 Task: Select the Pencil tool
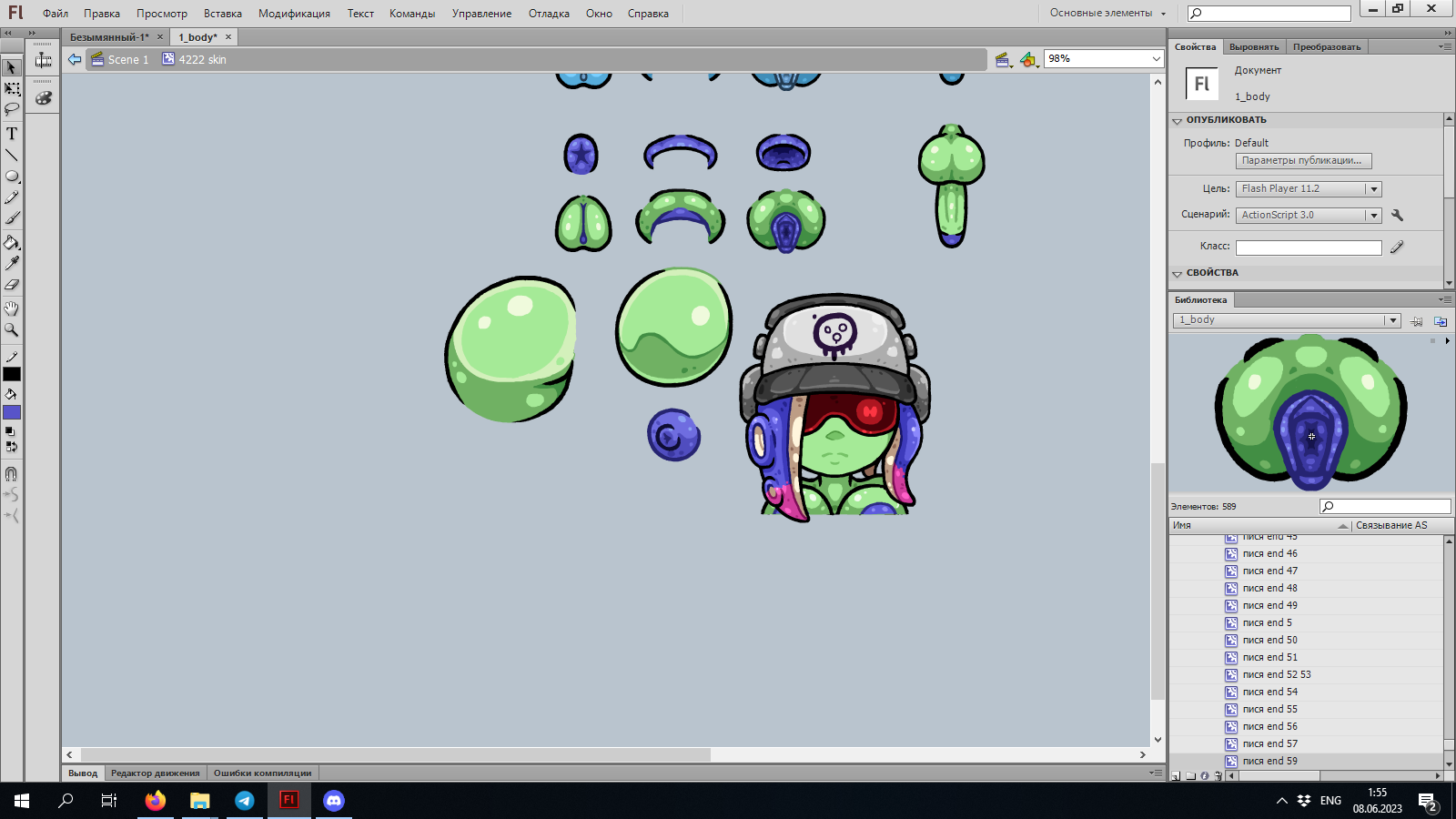click(x=12, y=197)
